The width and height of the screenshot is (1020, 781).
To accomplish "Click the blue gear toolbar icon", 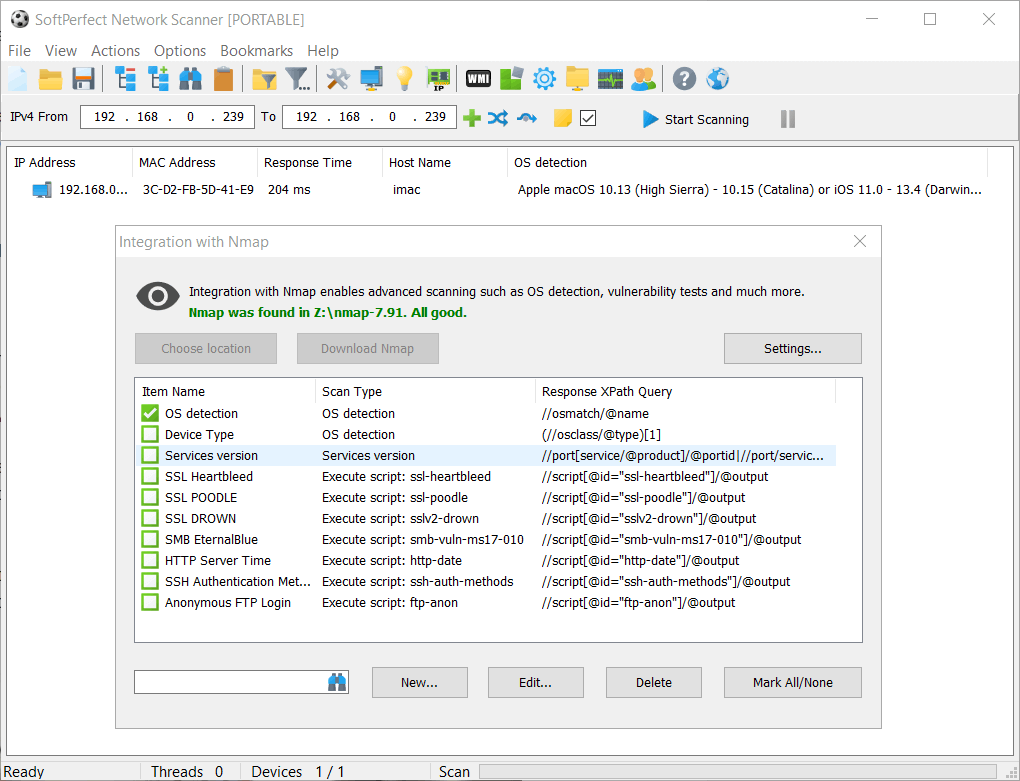I will tap(544, 79).
